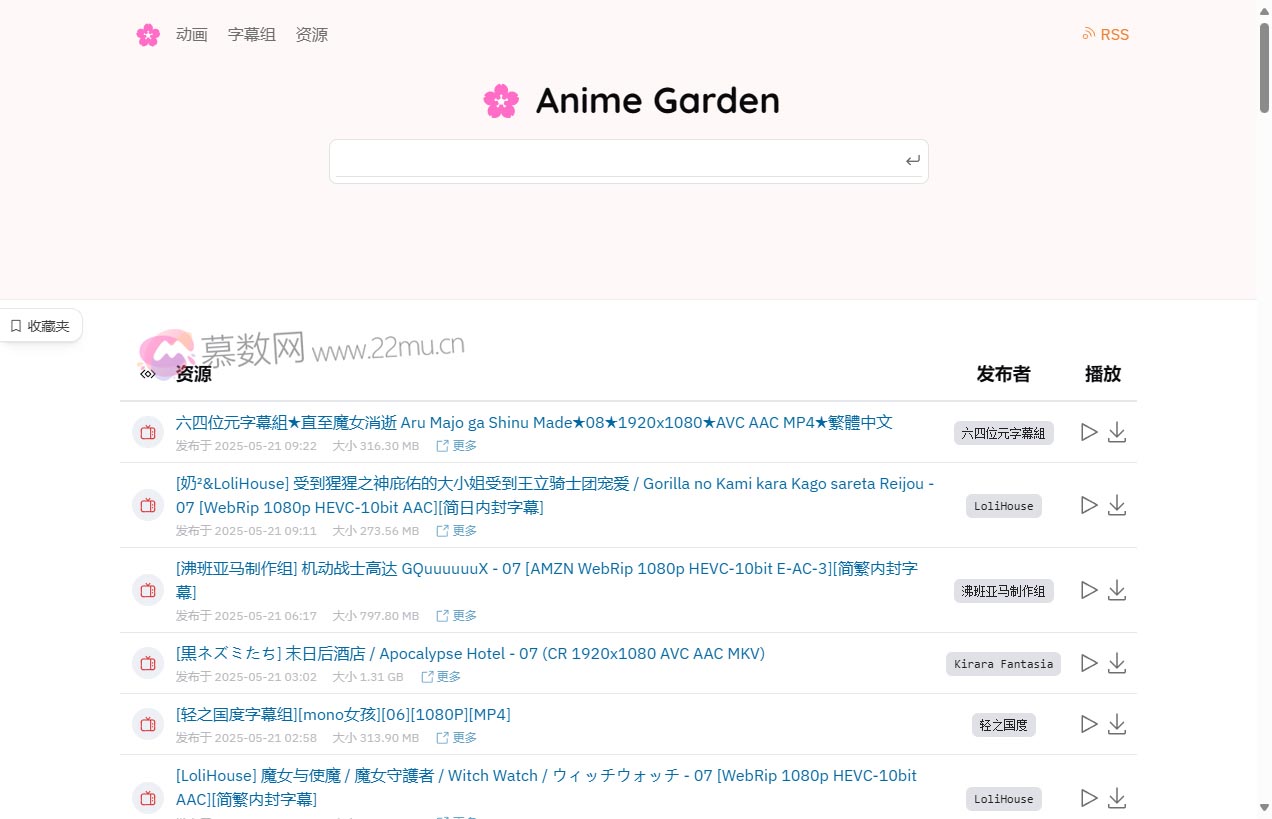Click inside the search input field
Viewport: 1272px width, 819px height.
[x=620, y=160]
